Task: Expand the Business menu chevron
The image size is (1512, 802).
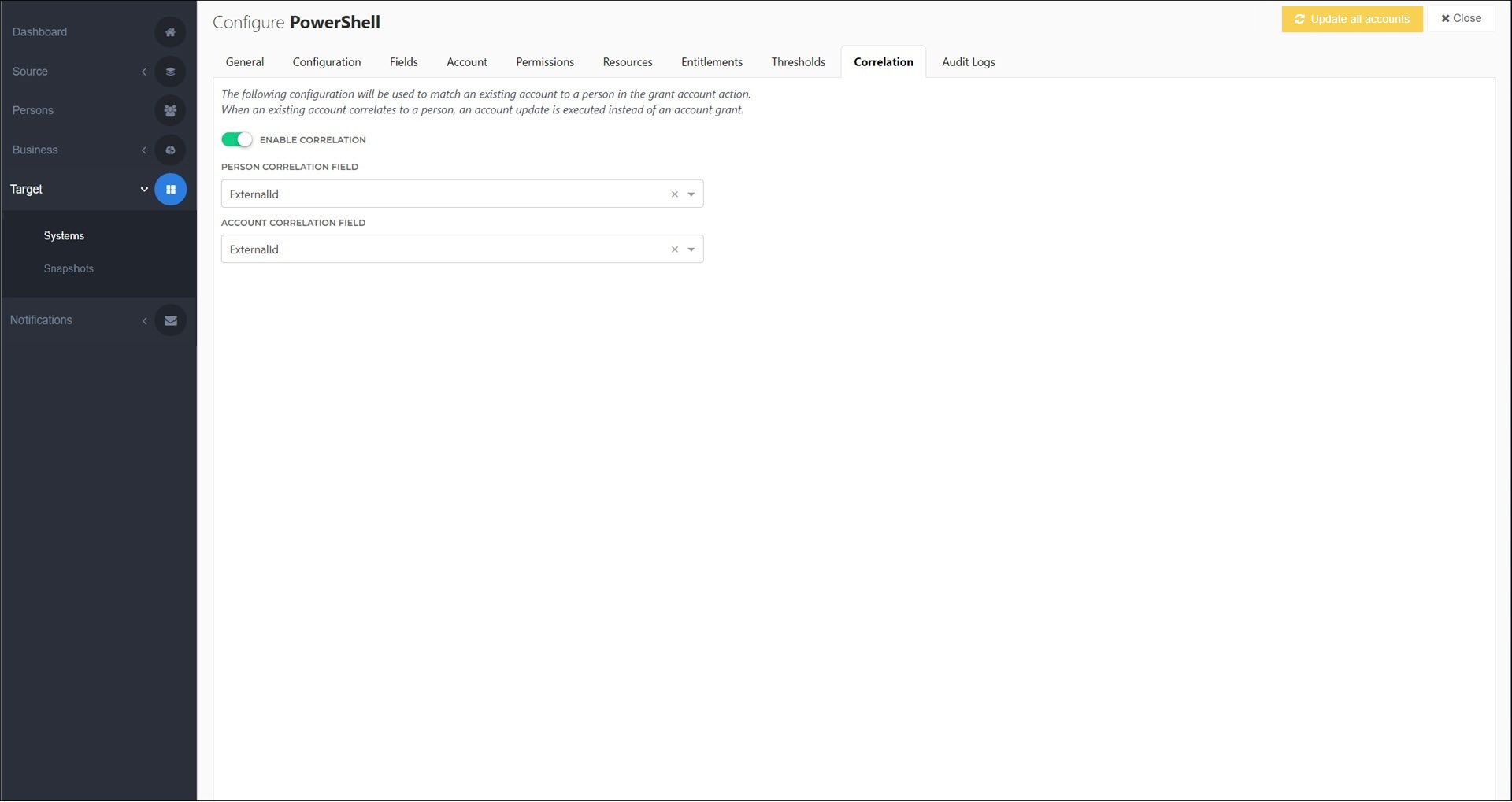Action: point(144,150)
